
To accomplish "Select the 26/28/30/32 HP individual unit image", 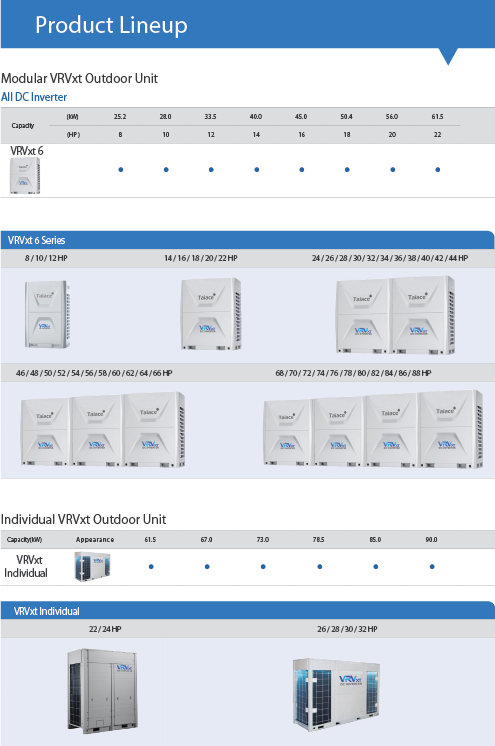I will (337, 695).
